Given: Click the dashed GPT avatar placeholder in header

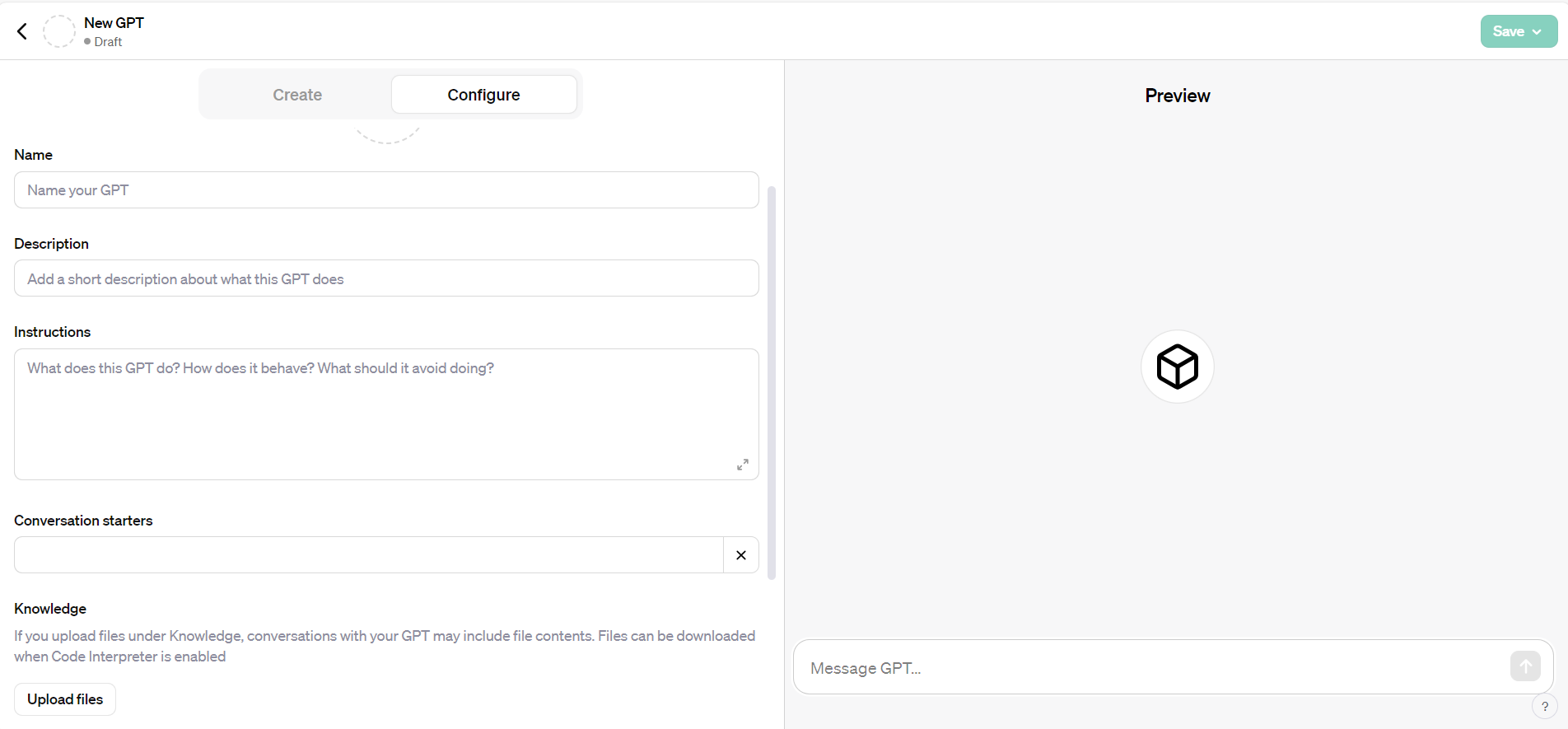Looking at the screenshot, I should pyautogui.click(x=58, y=31).
